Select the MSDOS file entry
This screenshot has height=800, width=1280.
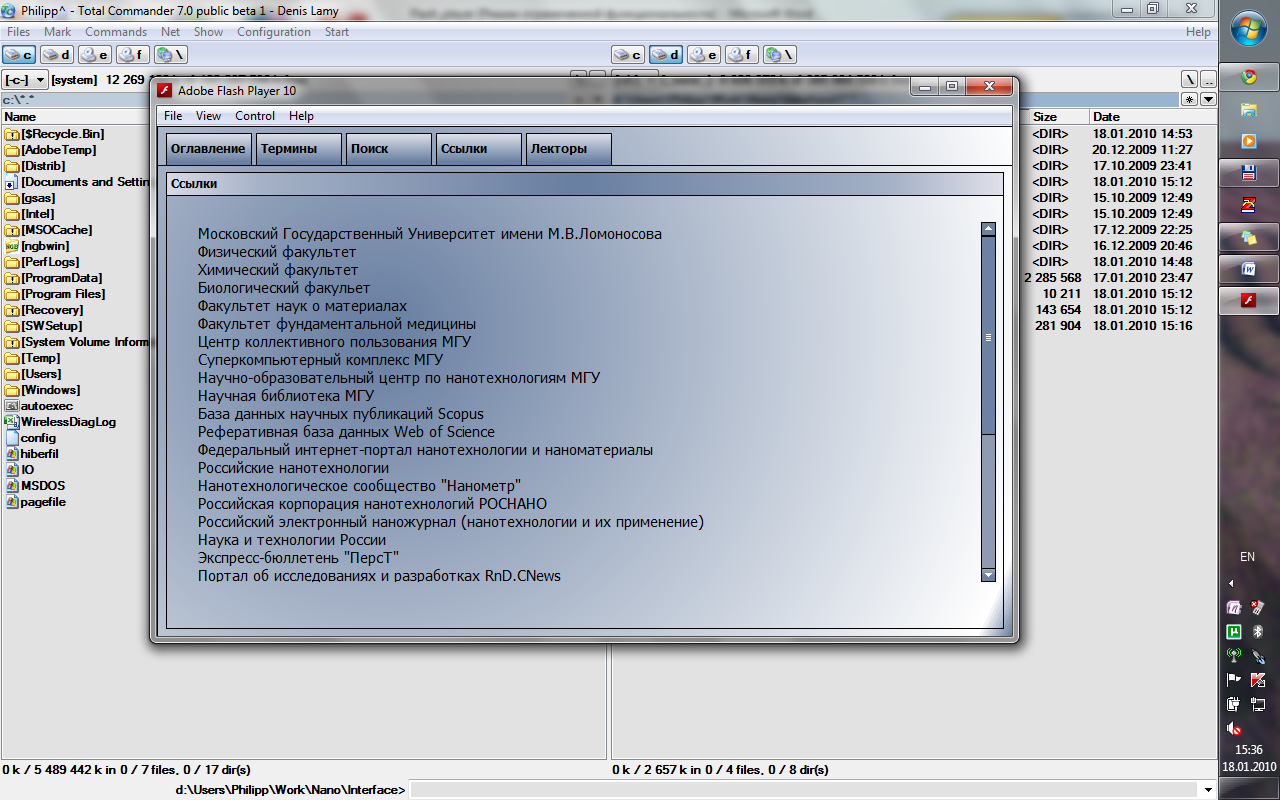point(35,486)
